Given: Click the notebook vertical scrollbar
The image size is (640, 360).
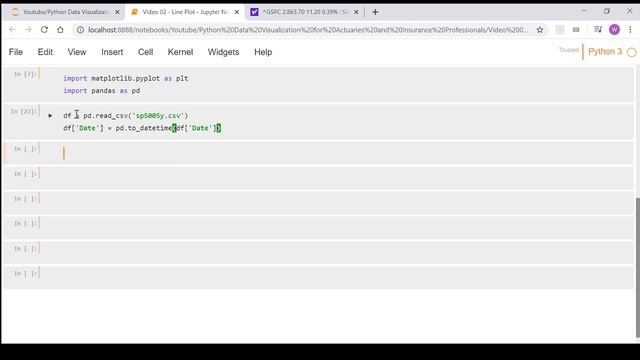Looking at the screenshot, I should (637, 267).
